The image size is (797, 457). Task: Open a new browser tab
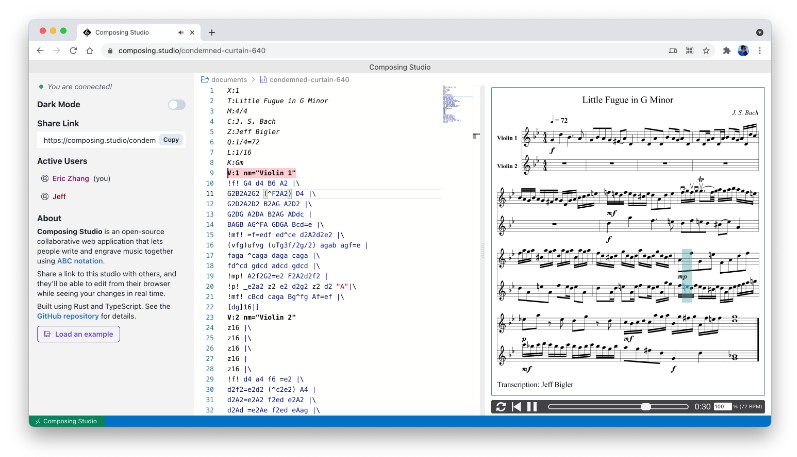pyautogui.click(x=211, y=32)
